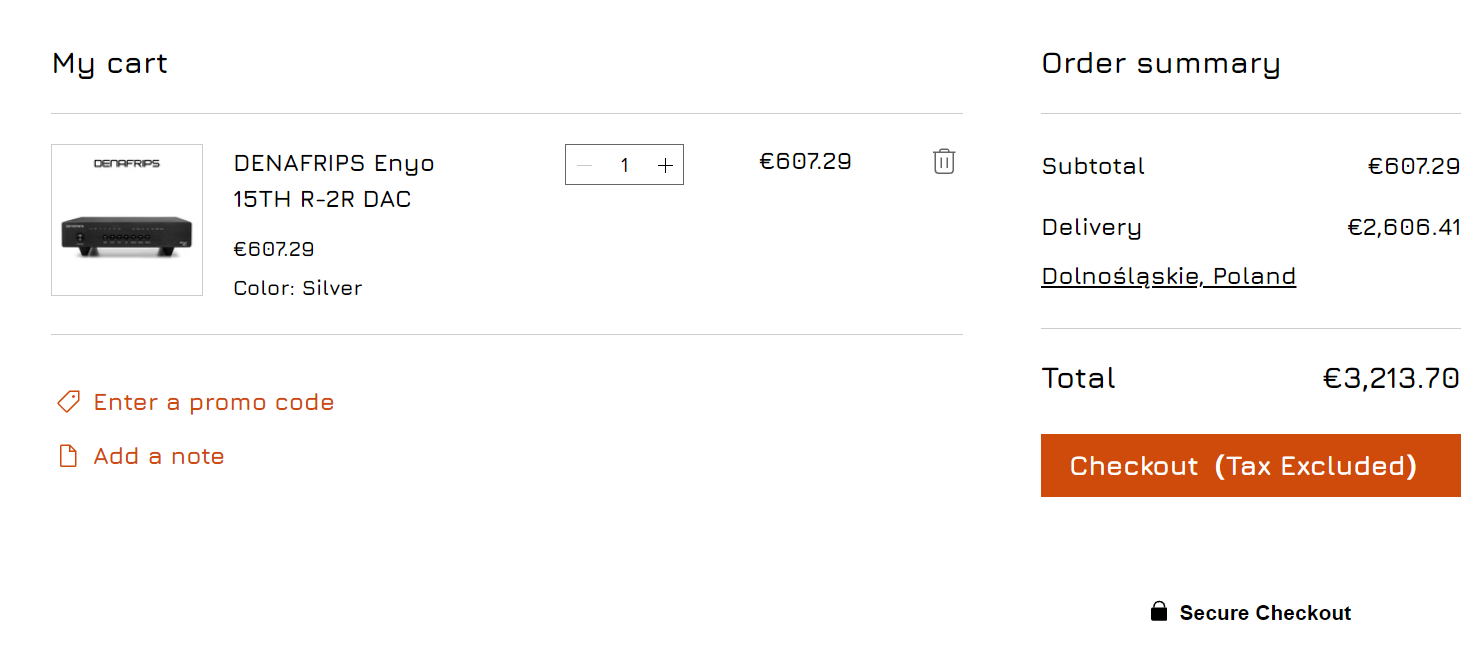Change delivery region Dolnośląskie, Poland
The height and width of the screenshot is (667, 1482).
(1168, 276)
